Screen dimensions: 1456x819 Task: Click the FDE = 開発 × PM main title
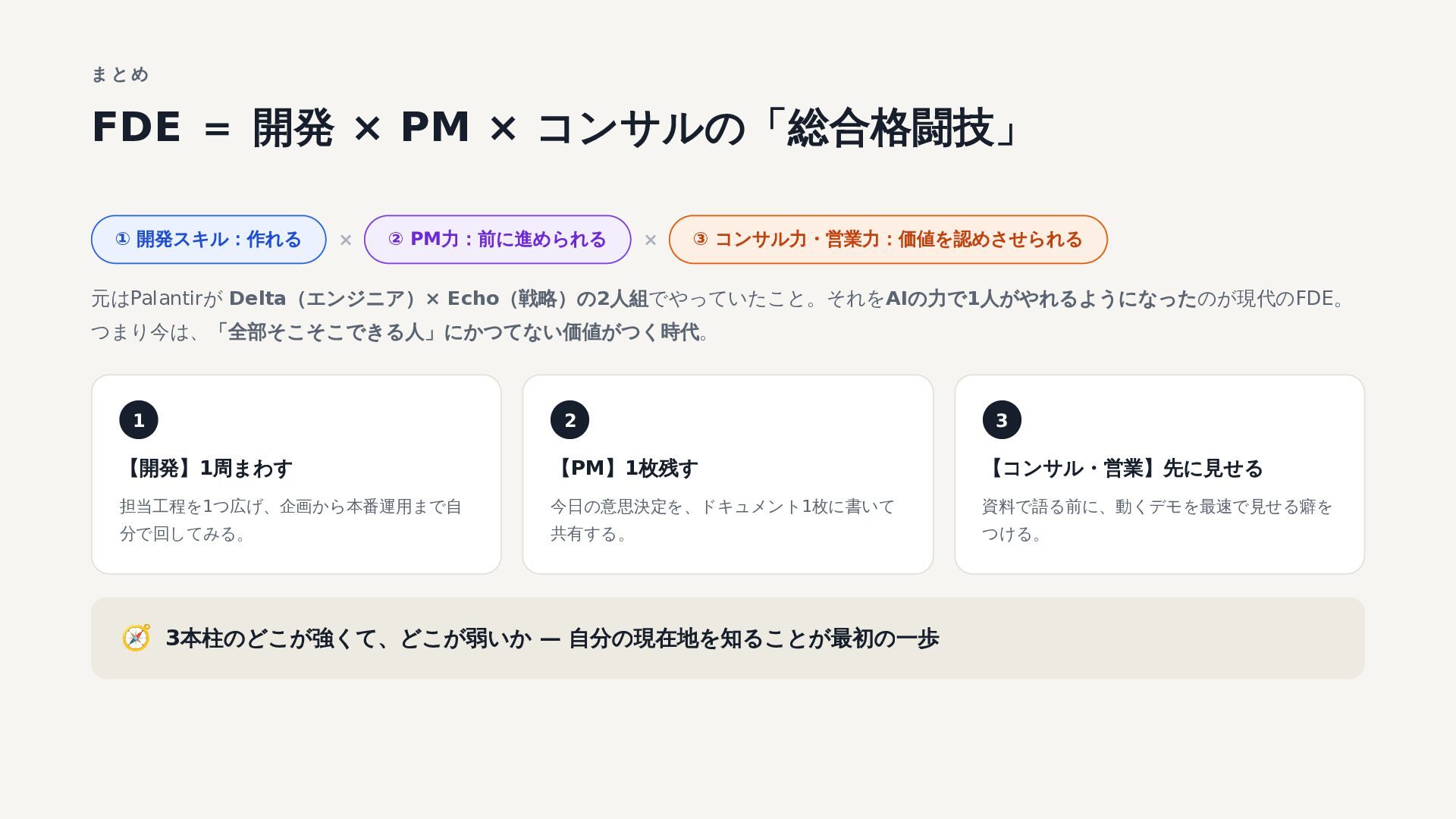click(x=557, y=127)
